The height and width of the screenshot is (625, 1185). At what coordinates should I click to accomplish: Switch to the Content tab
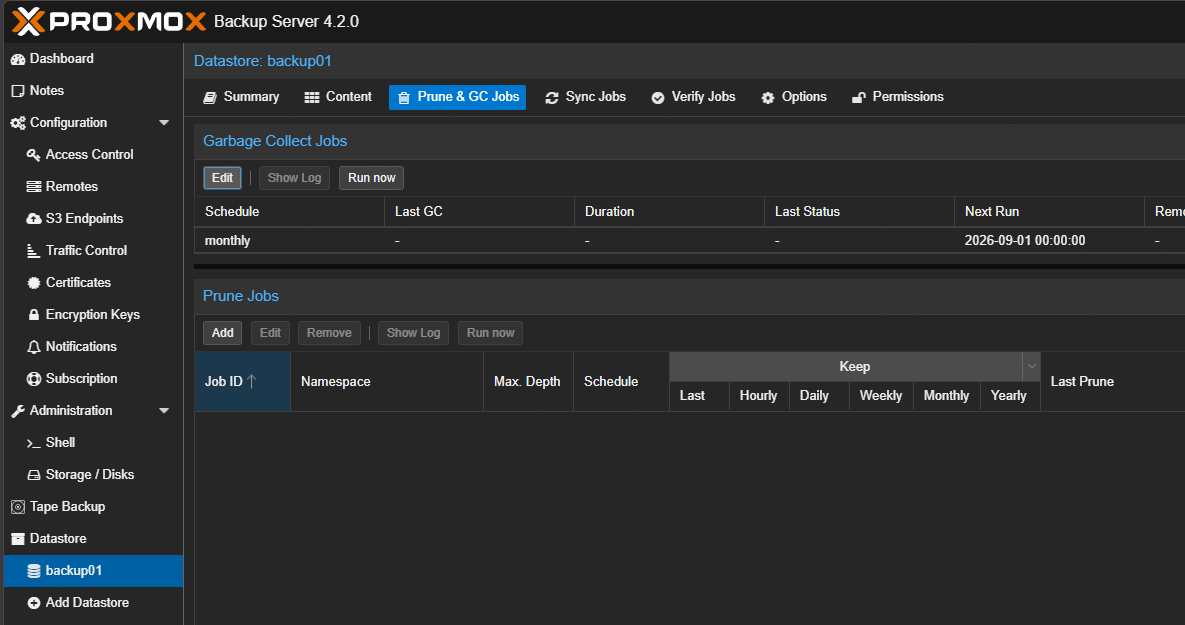[338, 97]
